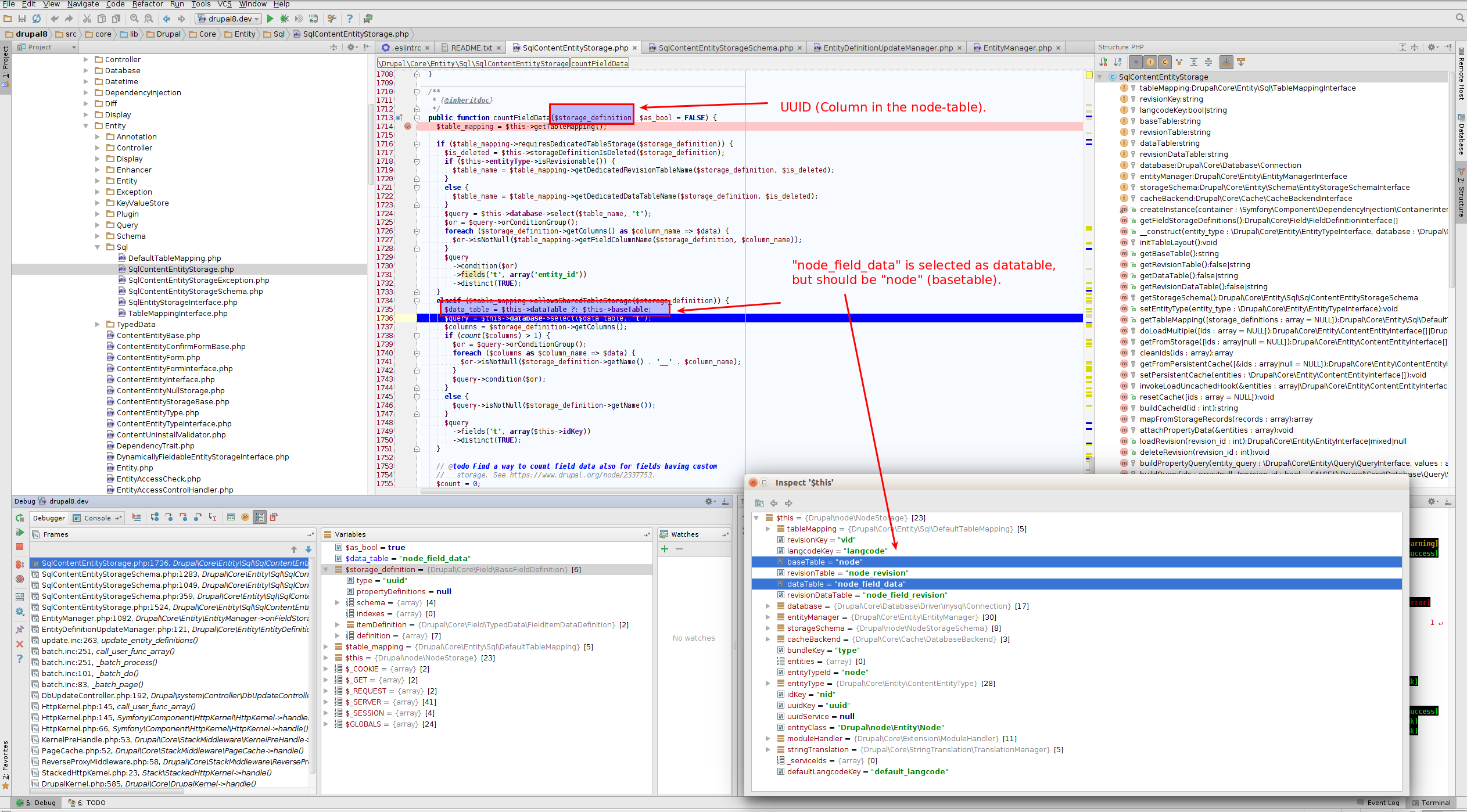1467x812 pixels.
Task: Click the green Run button in toolbar
Action: [270, 19]
